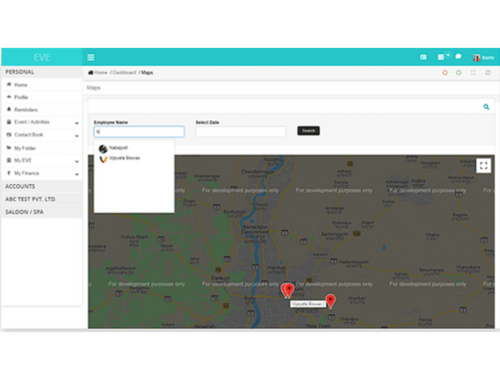The height and width of the screenshot is (375, 500).
Task: Go to Dashboard breadcrumb link
Action: 124,73
